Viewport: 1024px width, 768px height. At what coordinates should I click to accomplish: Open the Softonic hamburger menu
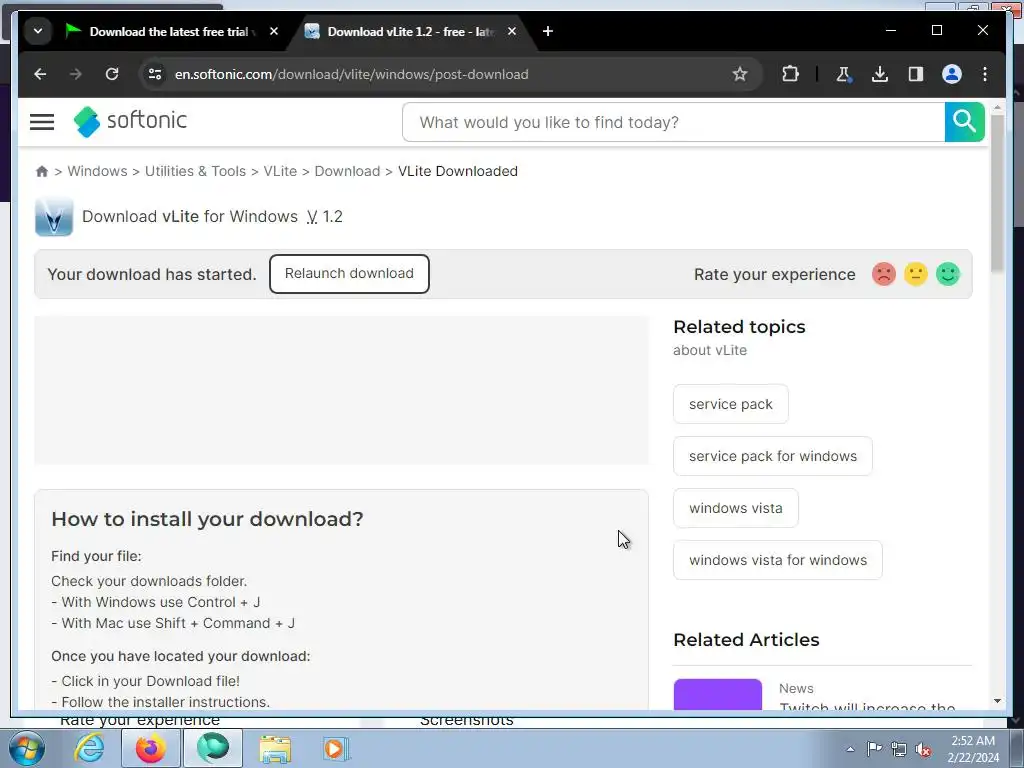pyautogui.click(x=42, y=121)
